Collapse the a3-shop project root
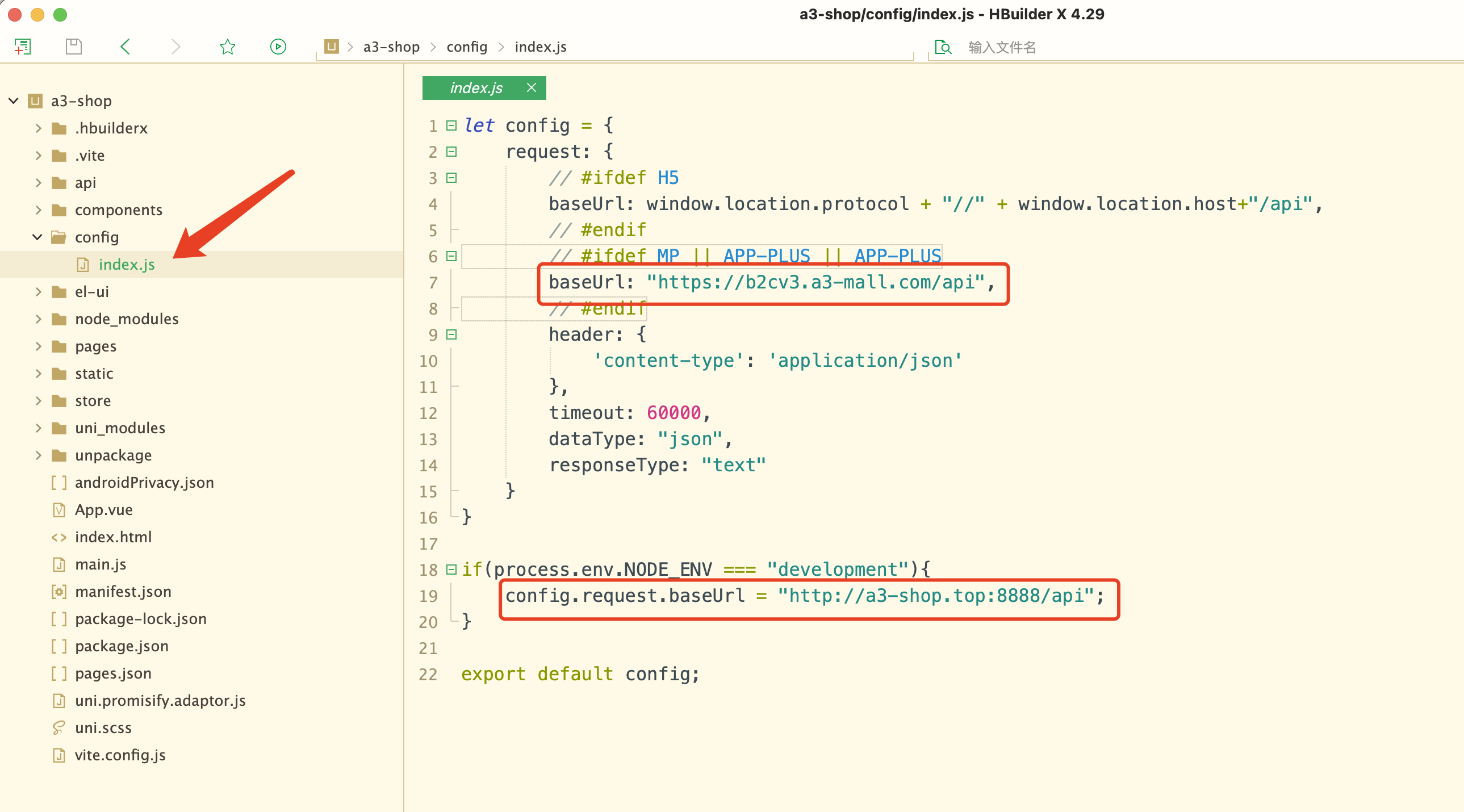1464x812 pixels. [x=14, y=101]
